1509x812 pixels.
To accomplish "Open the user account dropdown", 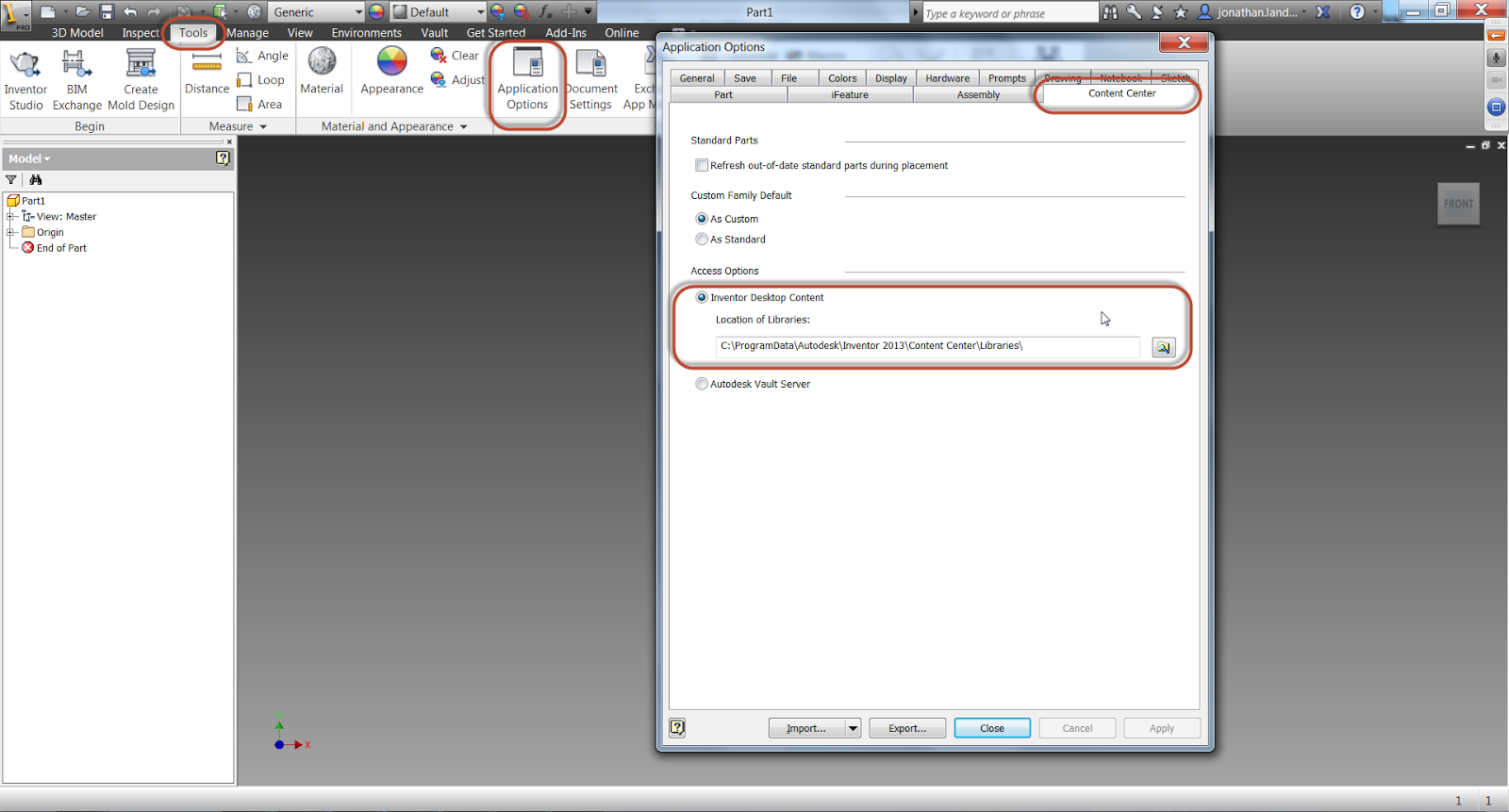I will 1304,12.
